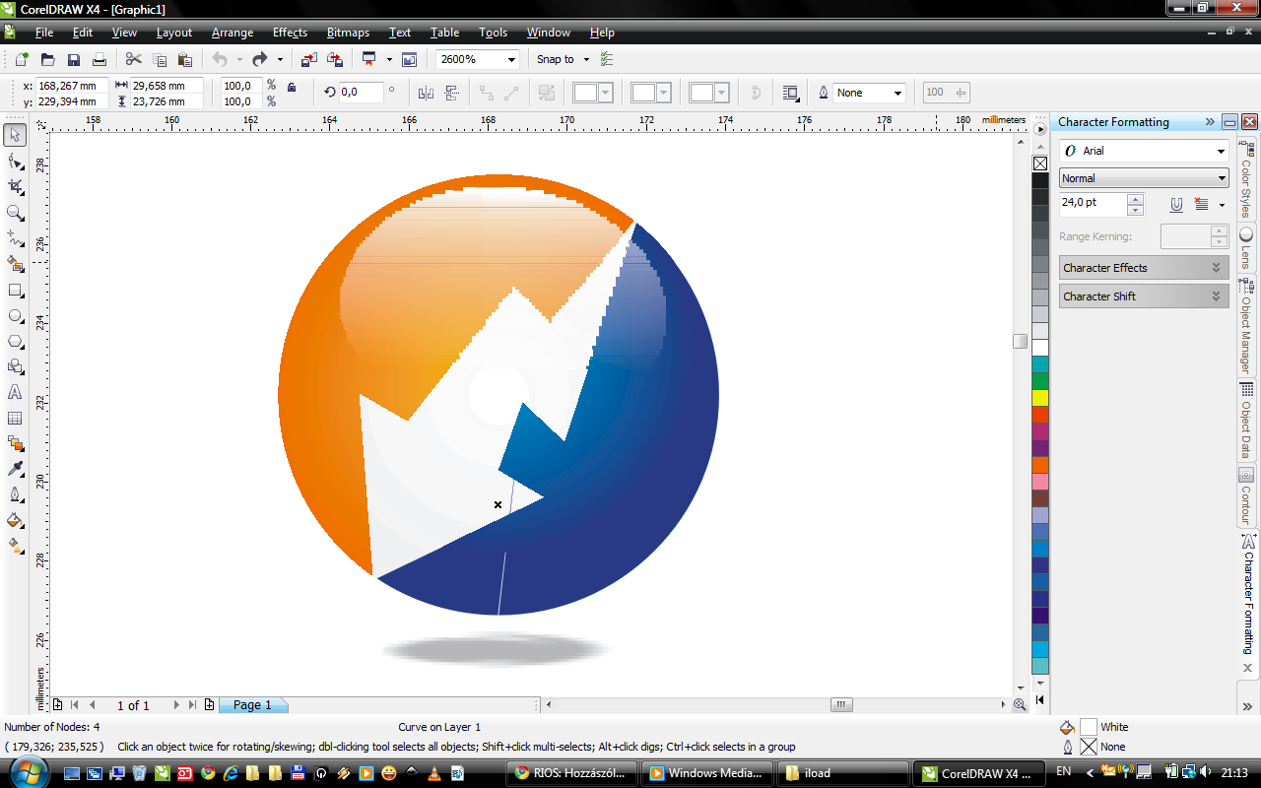Click the Print icon
Viewport: 1261px width, 788px height.
pyautogui.click(x=99, y=60)
